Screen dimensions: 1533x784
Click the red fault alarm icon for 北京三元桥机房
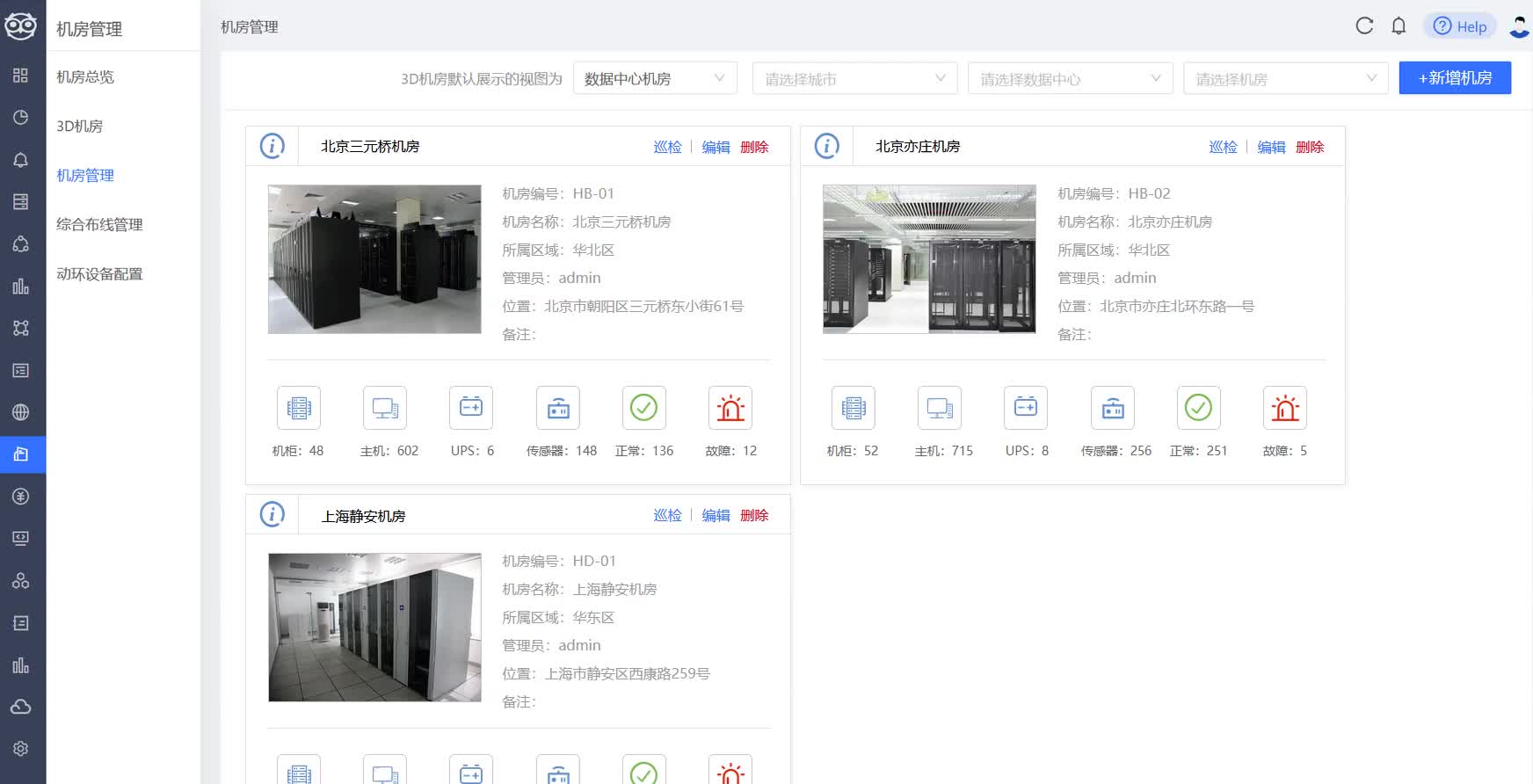coord(730,408)
